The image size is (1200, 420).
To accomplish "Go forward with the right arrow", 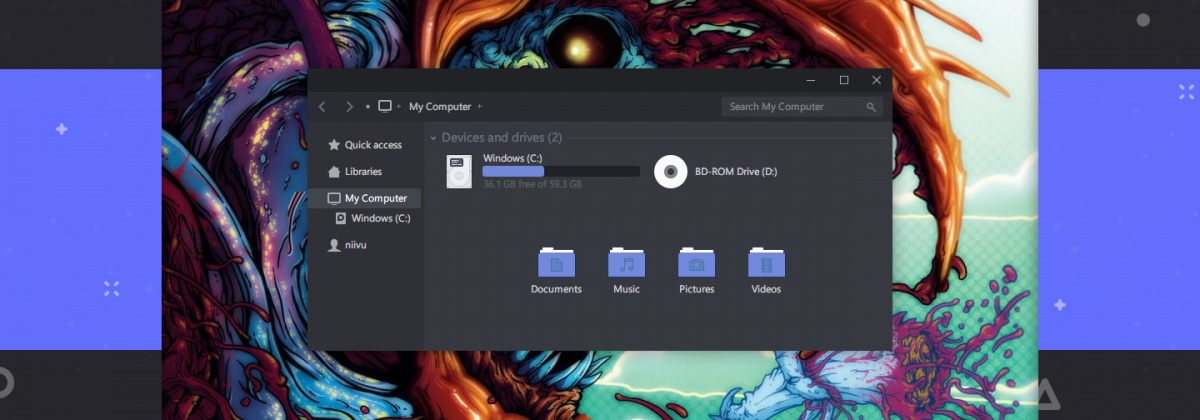I will click(349, 106).
